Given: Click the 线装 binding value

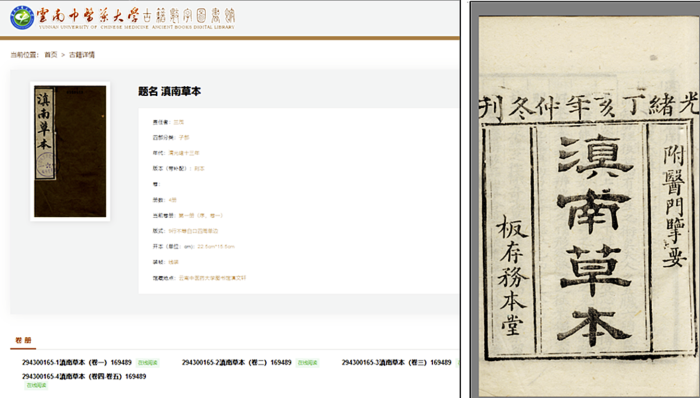Looking at the screenshot, I should (x=173, y=262).
